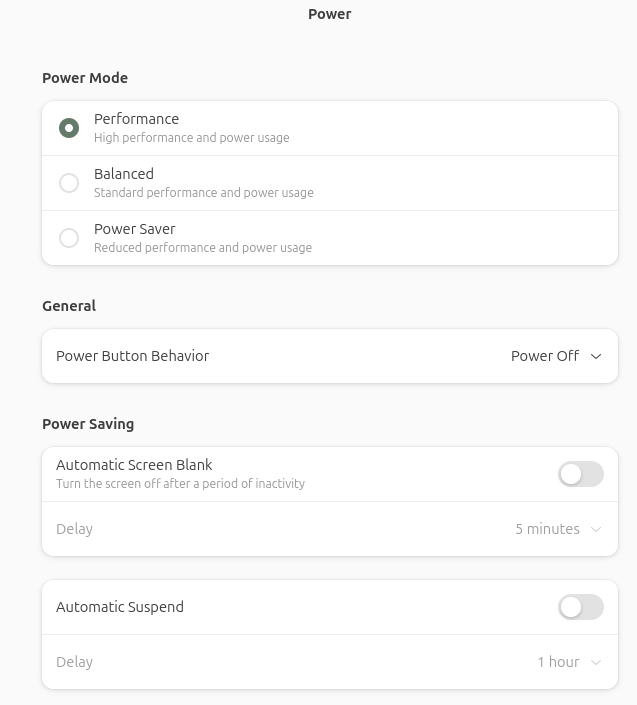The width and height of the screenshot is (637, 705).
Task: Click the chevron arrow beside Power Off
Action: click(x=596, y=356)
